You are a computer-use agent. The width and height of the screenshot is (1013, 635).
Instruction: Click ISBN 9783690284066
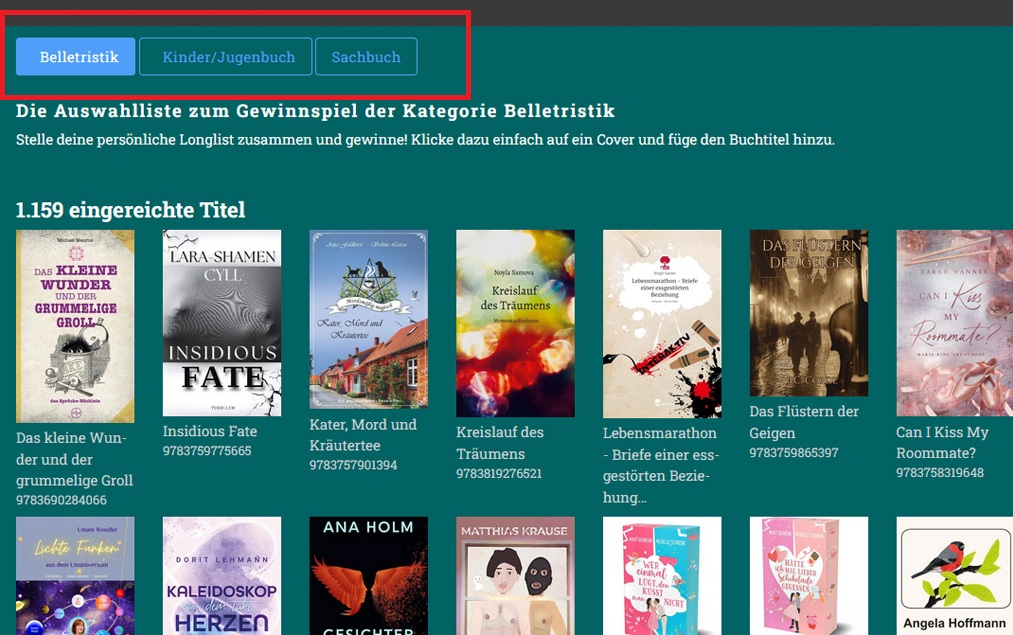tap(61, 500)
